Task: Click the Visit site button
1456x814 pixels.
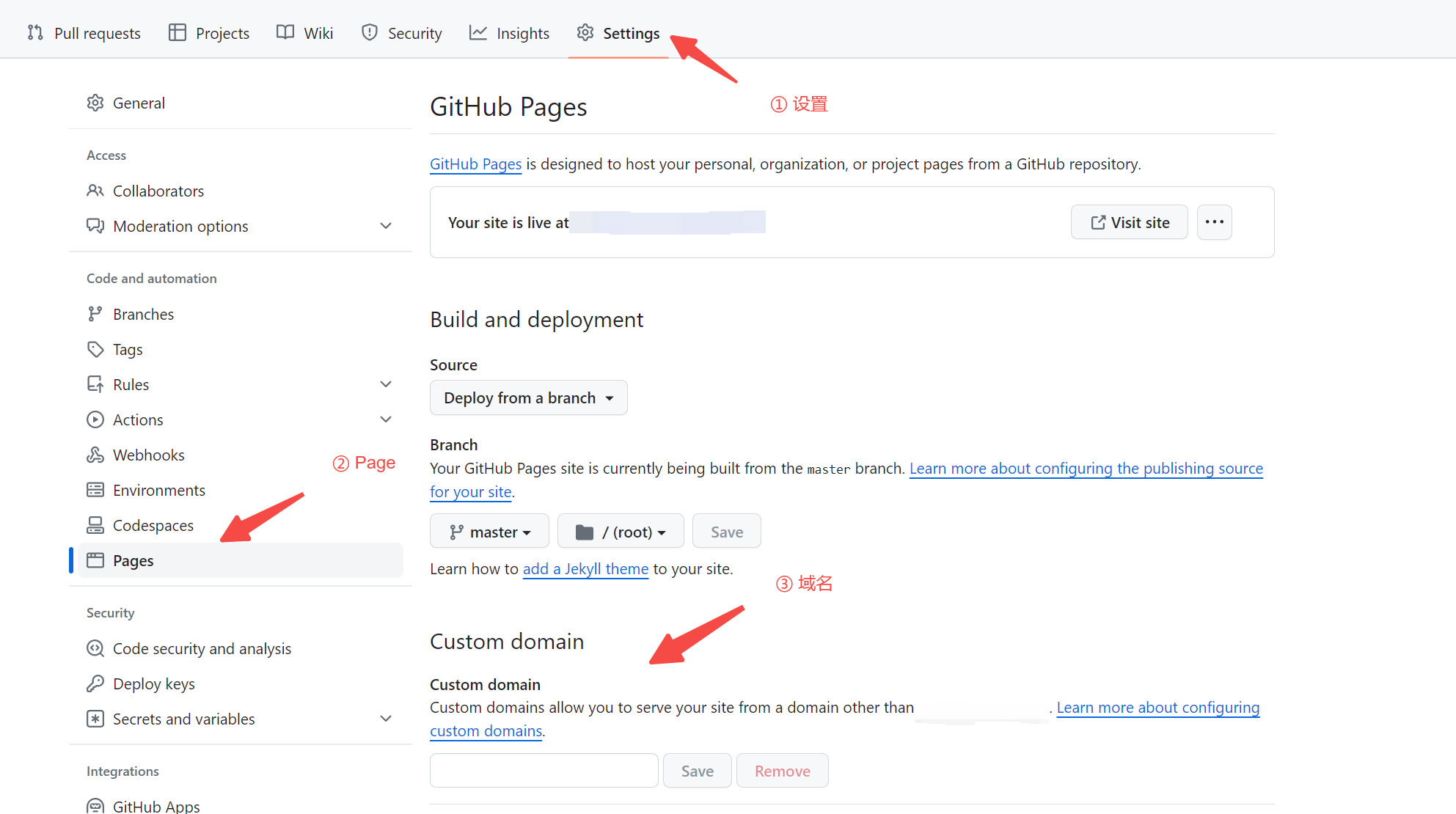Action: [1130, 222]
